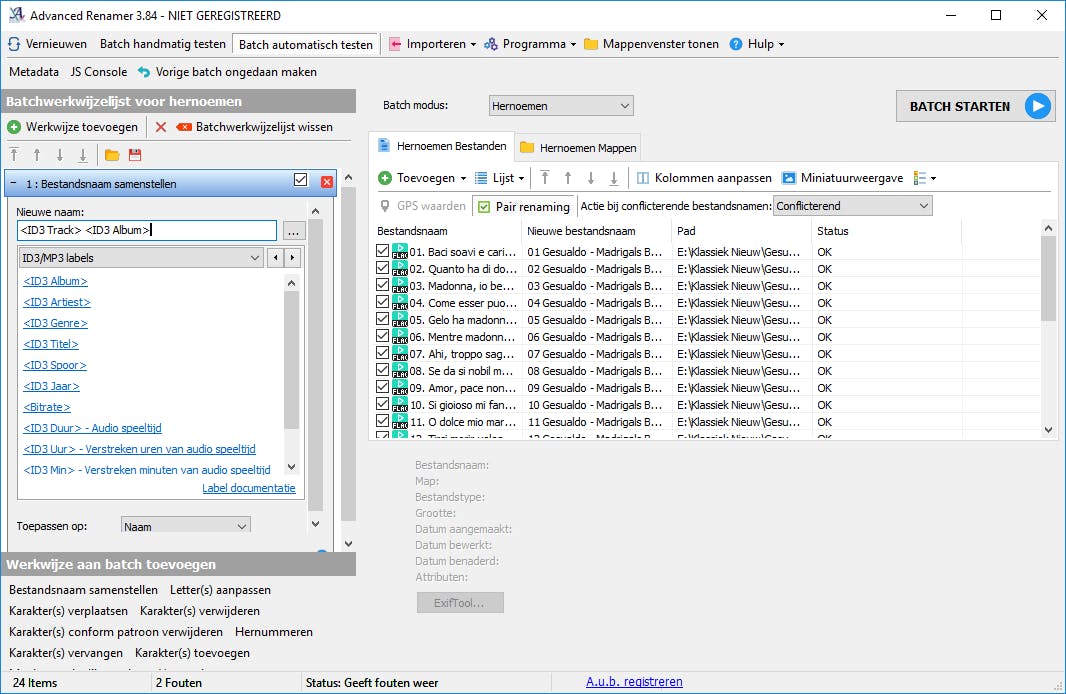Click the Miniatuurweergave thumbnail icon
The image size is (1066, 694).
789,178
